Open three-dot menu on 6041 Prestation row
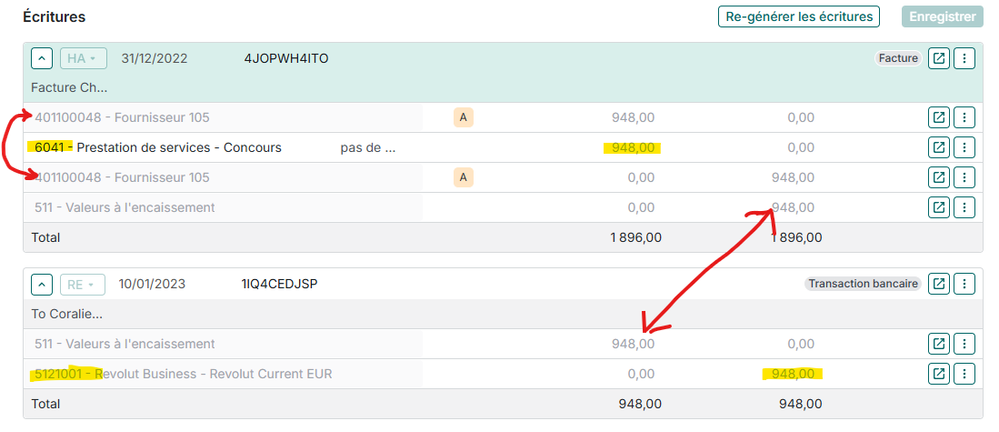 click(964, 148)
